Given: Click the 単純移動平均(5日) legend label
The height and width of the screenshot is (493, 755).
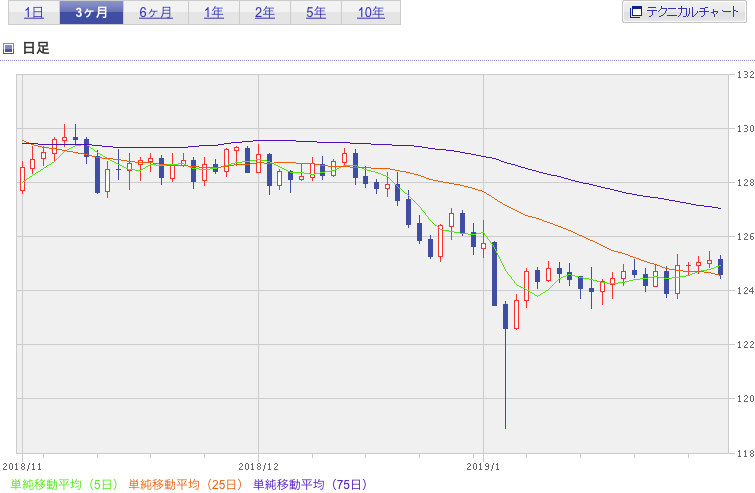Looking at the screenshot, I should [64, 484].
